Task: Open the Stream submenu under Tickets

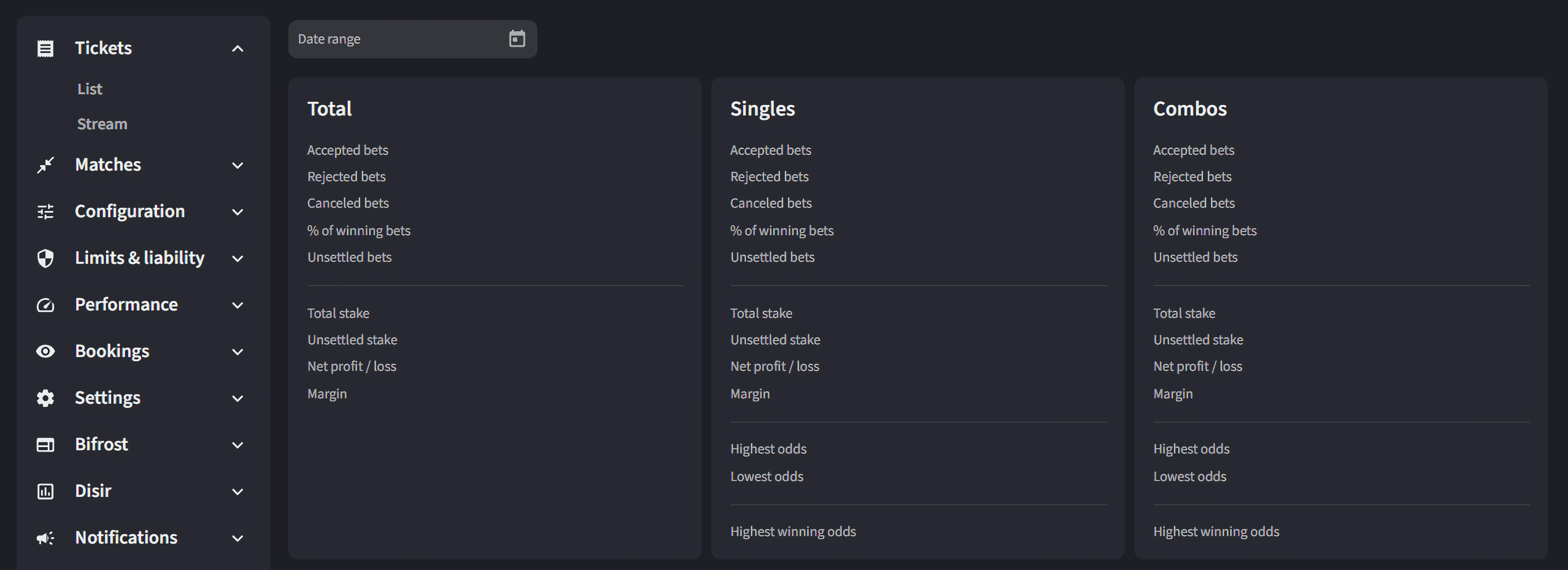Action: [102, 124]
